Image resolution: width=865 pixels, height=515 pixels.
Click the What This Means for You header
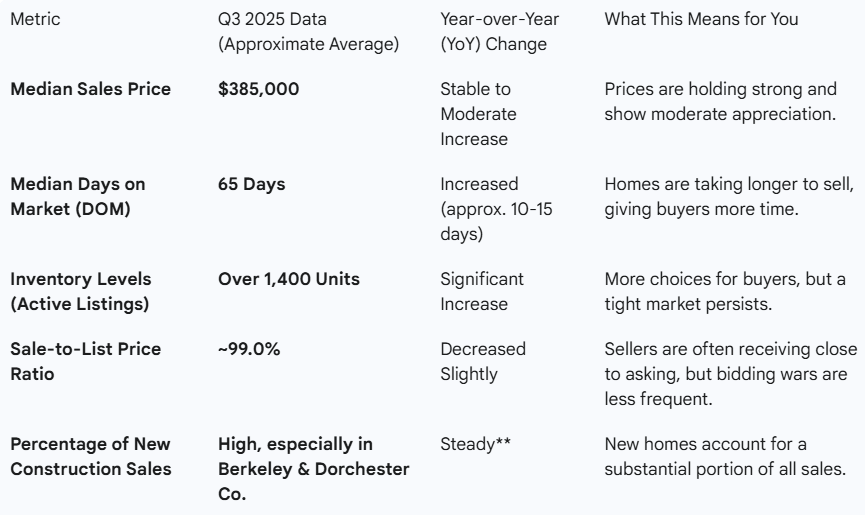[701, 19]
